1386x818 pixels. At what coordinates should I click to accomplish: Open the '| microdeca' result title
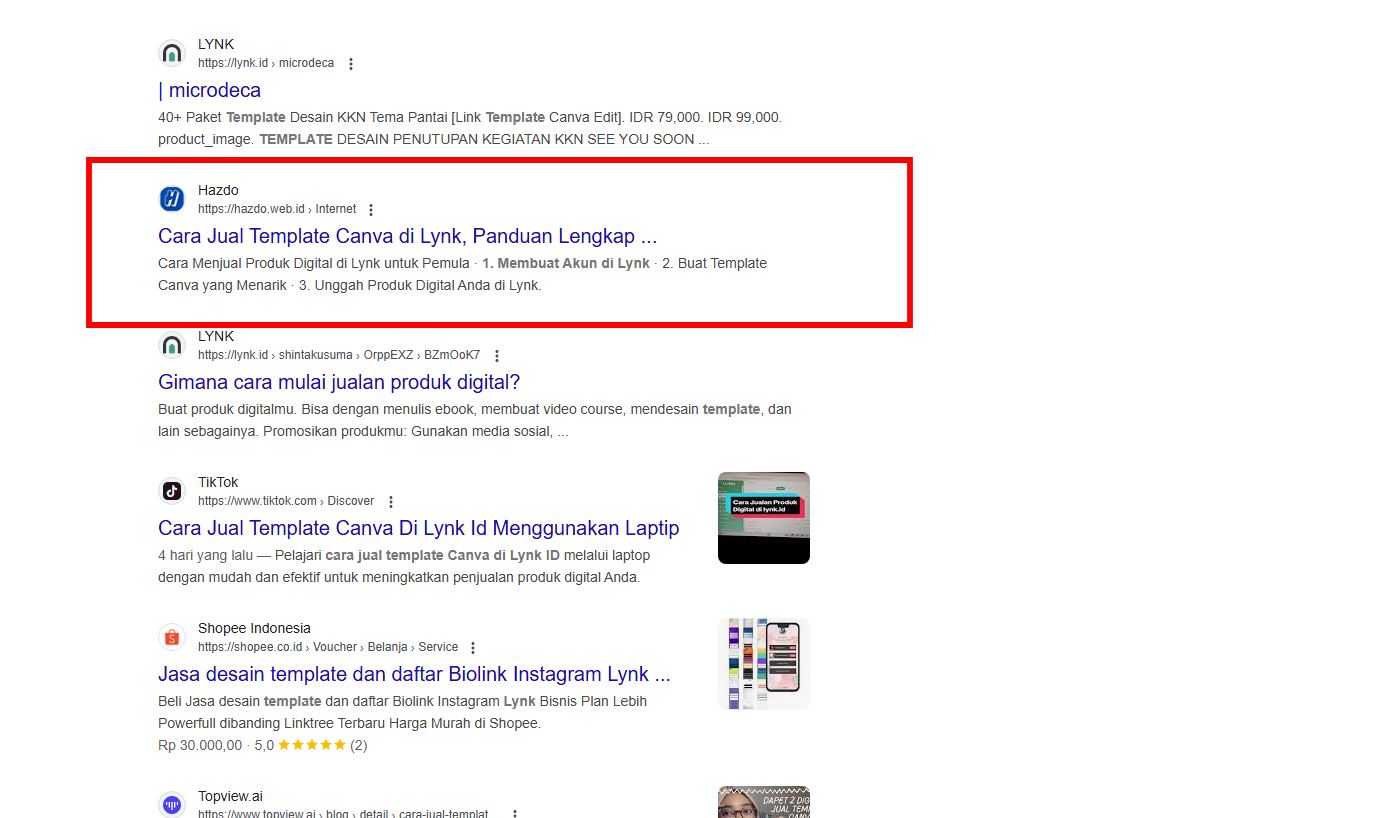[x=210, y=90]
